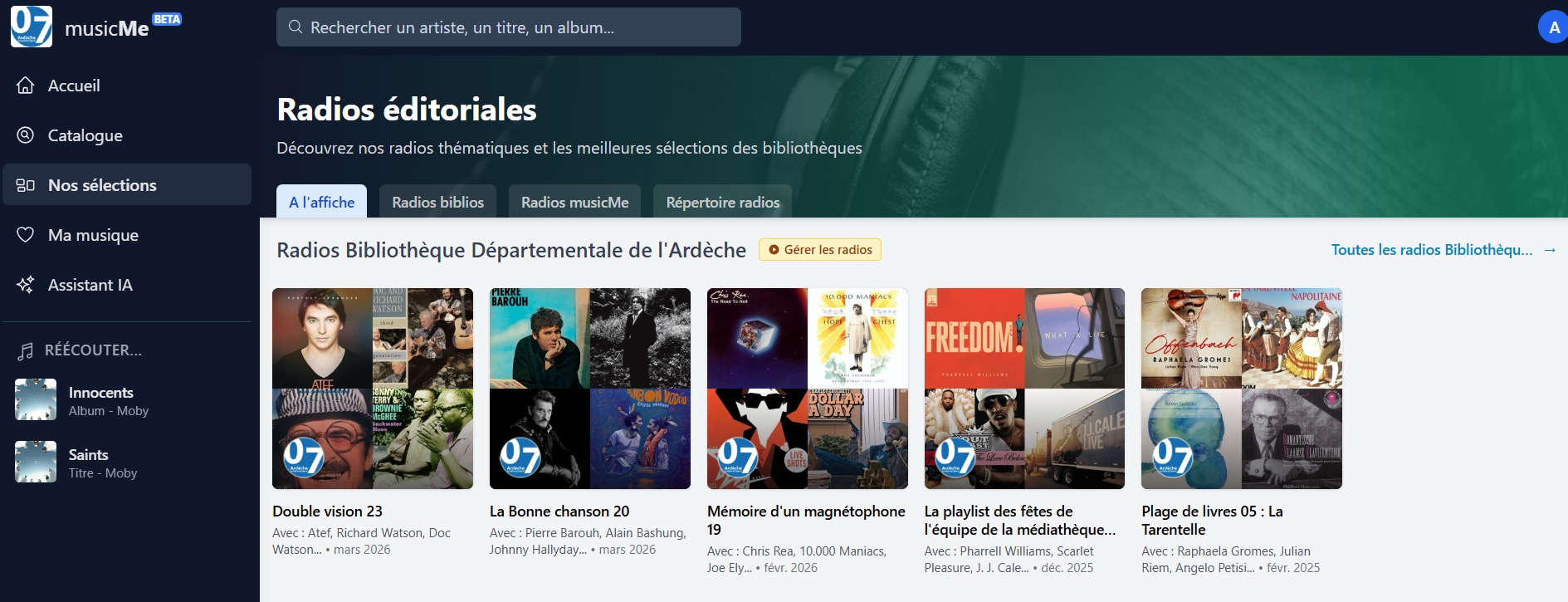Click the BETA badge beside musicMe
Viewport: 1568px width, 602px height.
167,19
